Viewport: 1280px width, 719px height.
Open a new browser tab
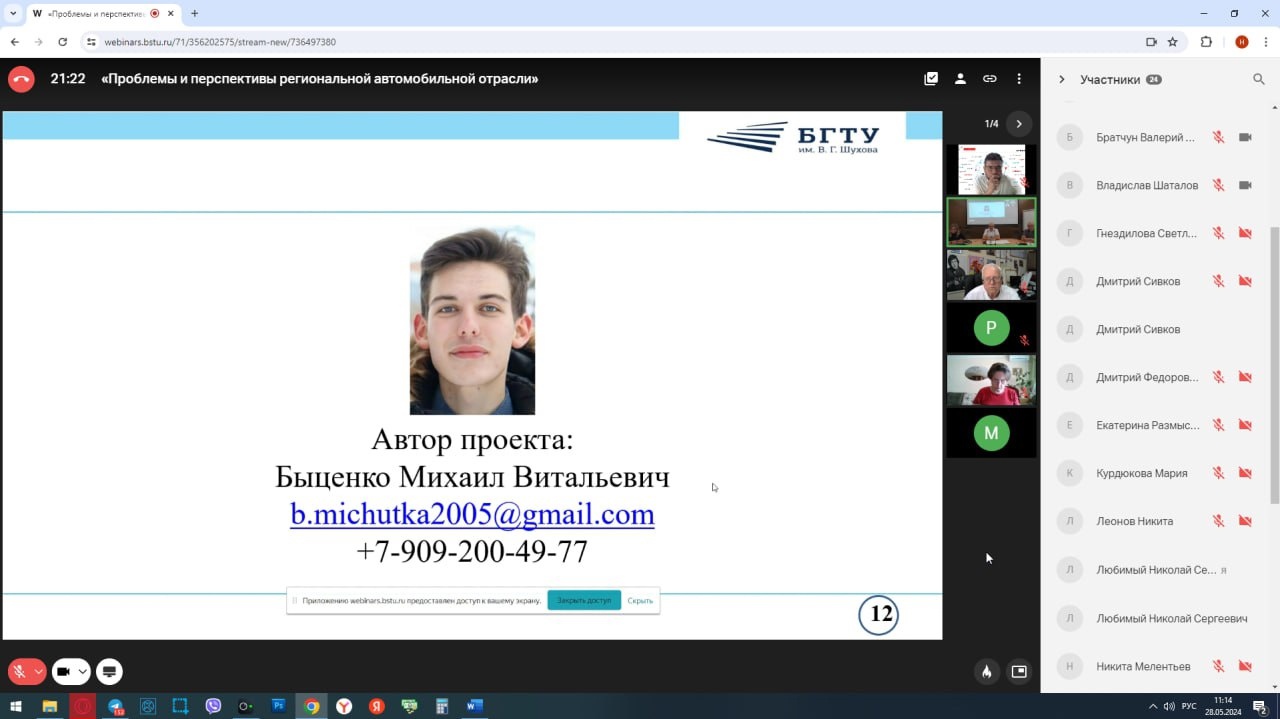coord(194,14)
